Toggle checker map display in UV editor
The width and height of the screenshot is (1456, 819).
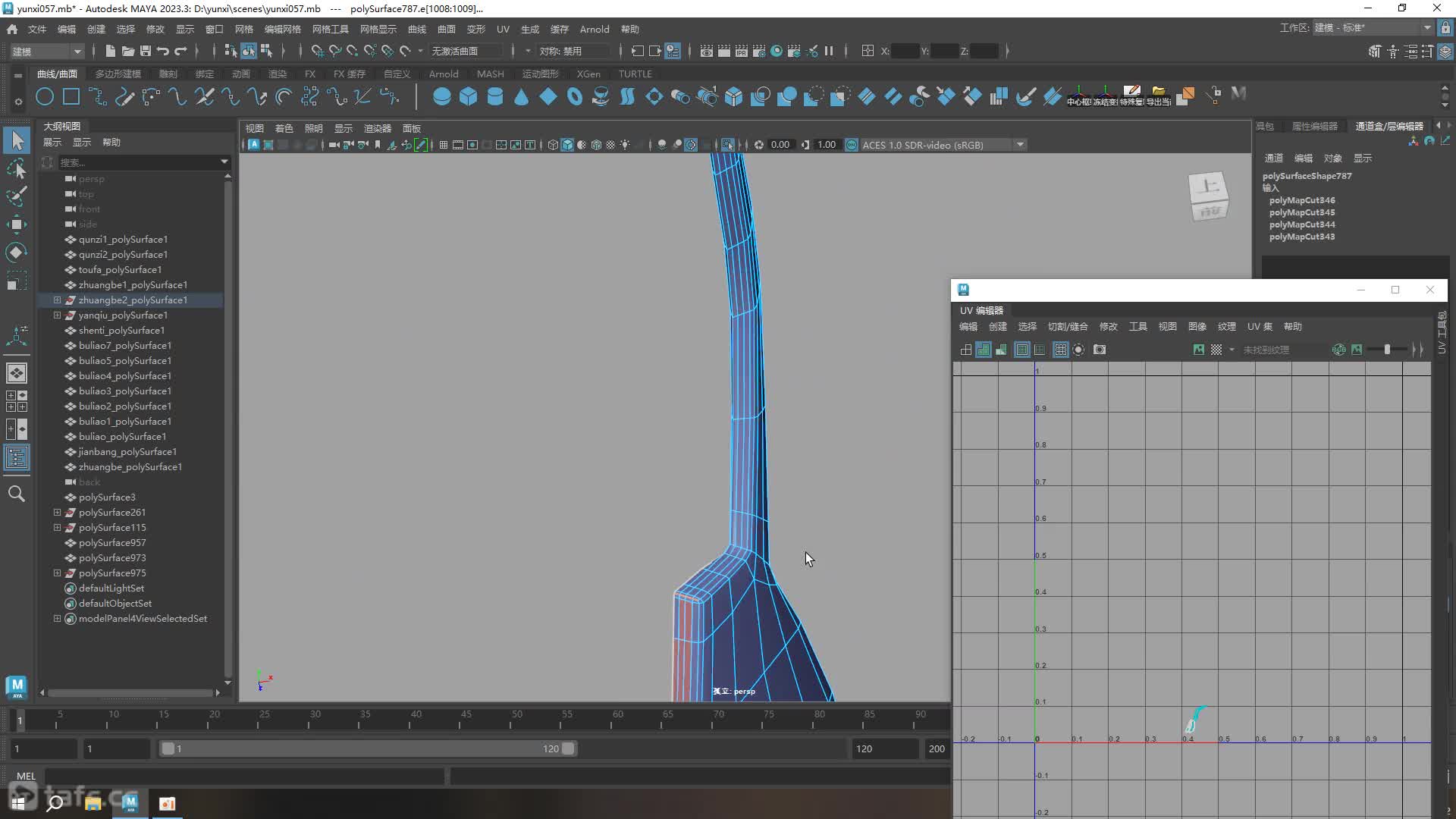click(1216, 350)
